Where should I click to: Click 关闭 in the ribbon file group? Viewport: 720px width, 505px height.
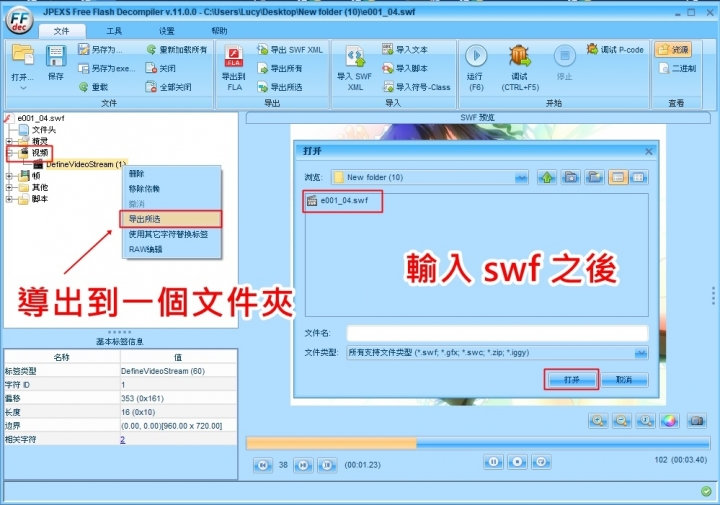click(160, 68)
